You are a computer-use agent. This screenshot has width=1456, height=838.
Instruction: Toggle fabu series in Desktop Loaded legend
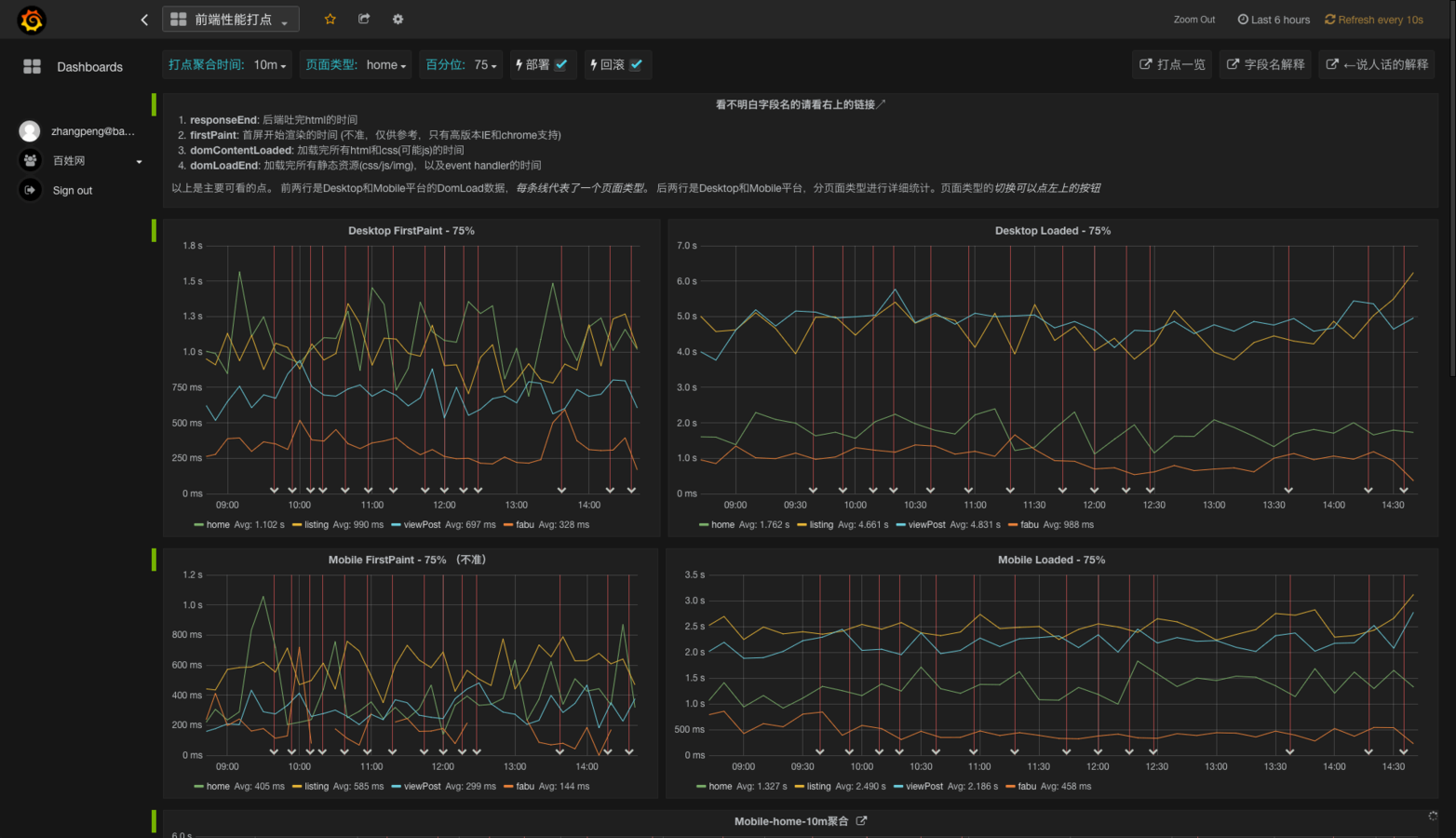click(x=1030, y=525)
